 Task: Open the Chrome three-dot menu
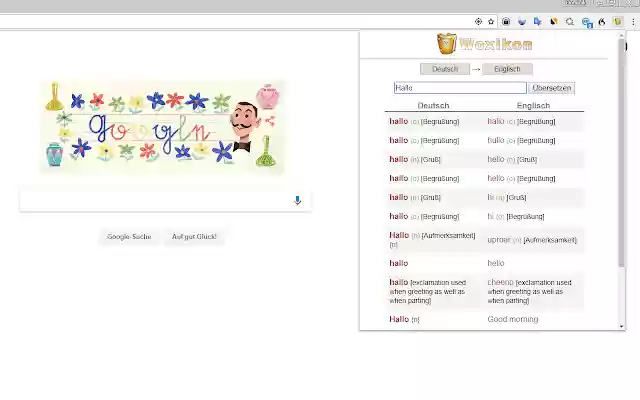click(633, 22)
